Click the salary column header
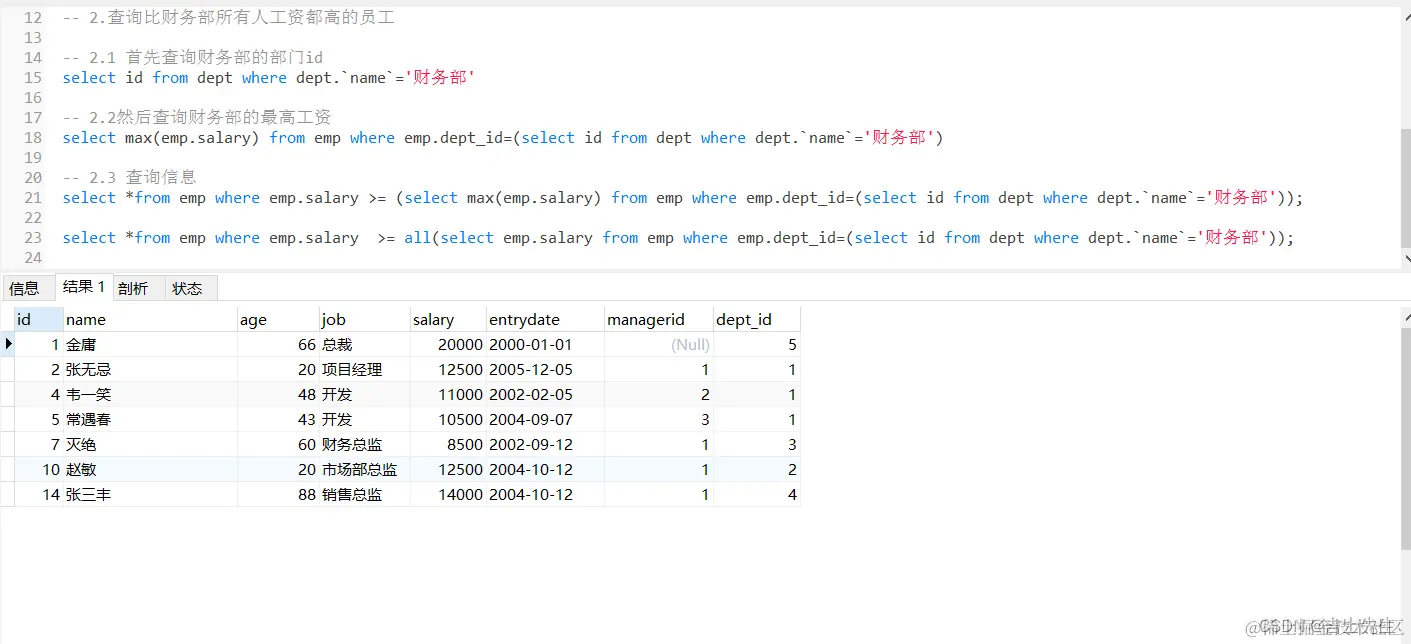This screenshot has height=644, width=1411. [x=448, y=319]
